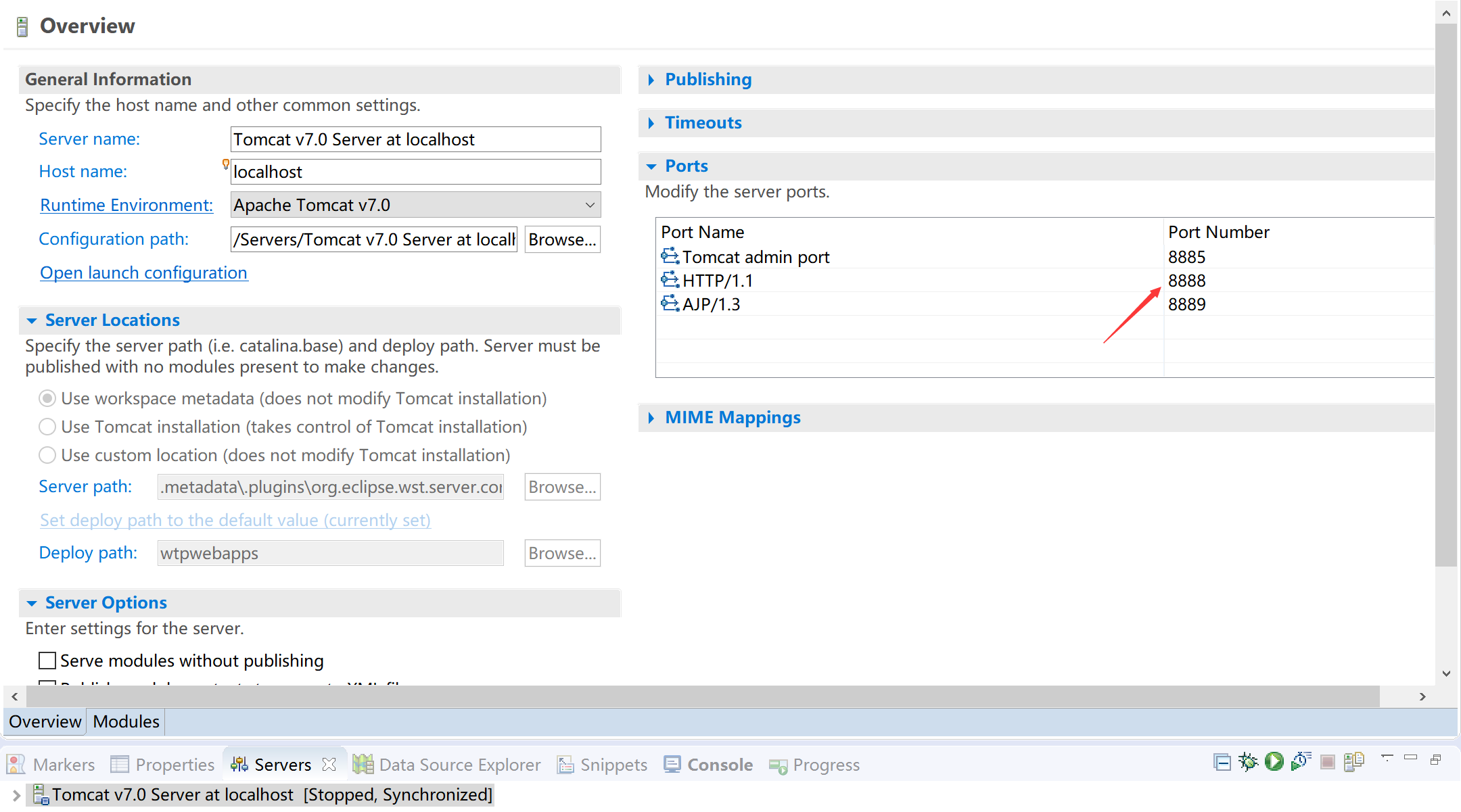The height and width of the screenshot is (812, 1461).
Task: Open the Runtime Environment dropdown
Action: click(589, 204)
